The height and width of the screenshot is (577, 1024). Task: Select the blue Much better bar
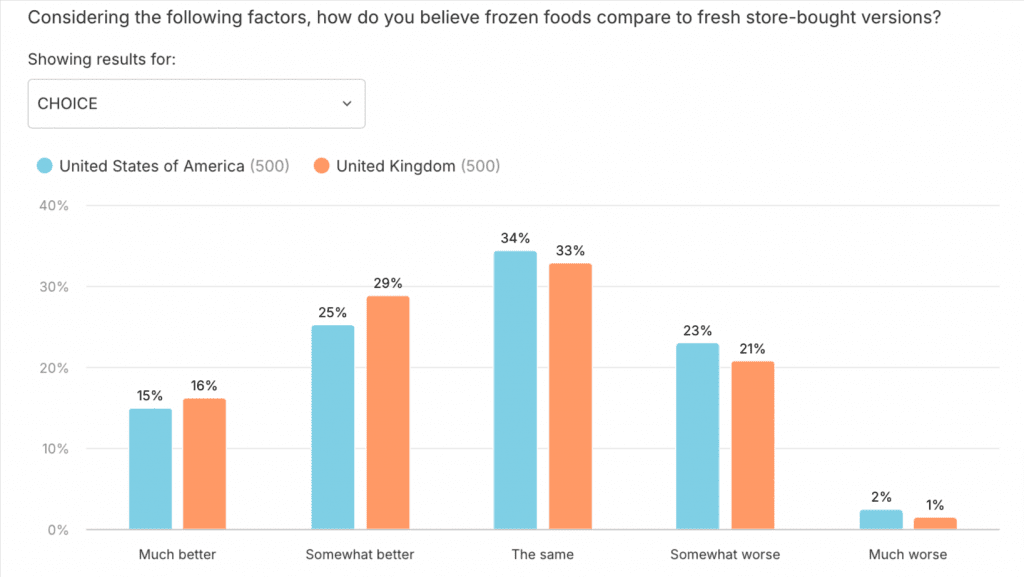[150, 469]
